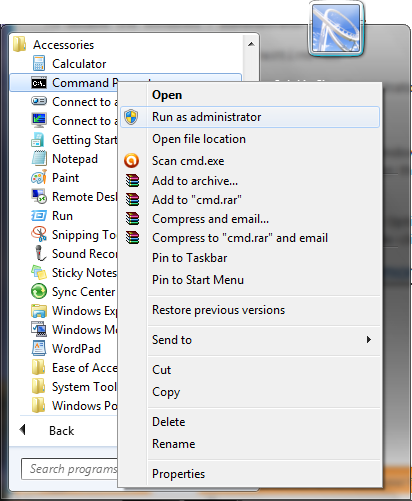Expand the Send to submenu arrow
The image size is (412, 501).
(x=368, y=340)
